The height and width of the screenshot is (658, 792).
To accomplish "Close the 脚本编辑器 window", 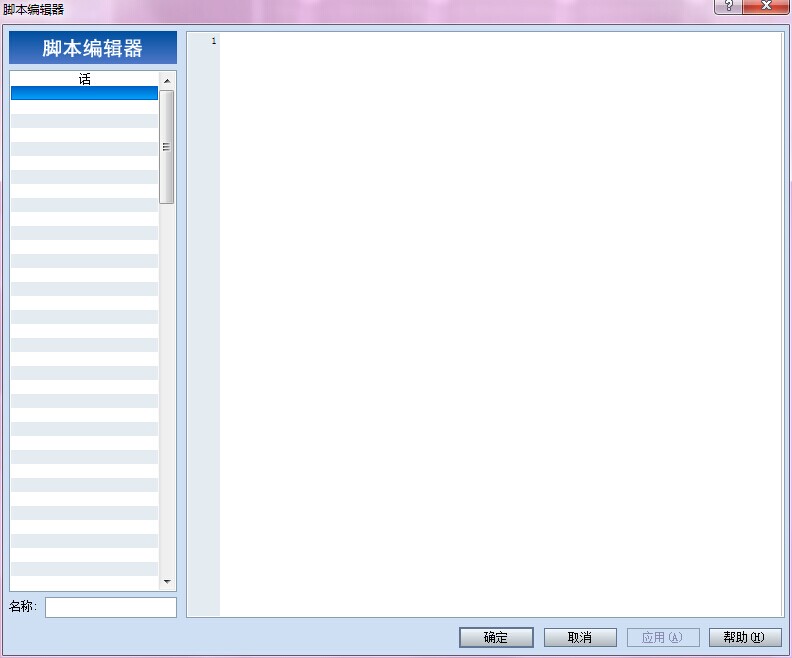I will pos(766,7).
